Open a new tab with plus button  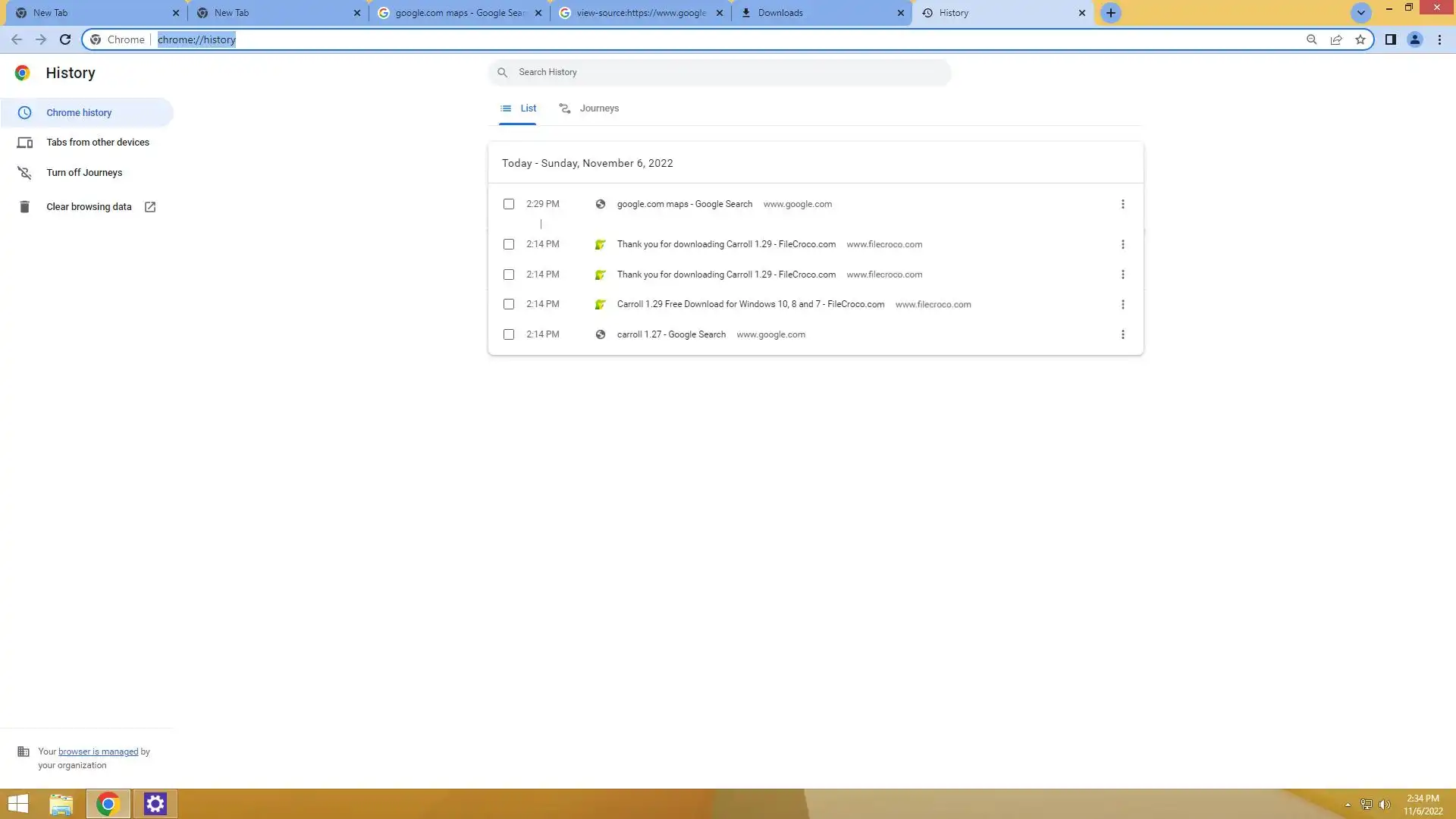click(x=1110, y=13)
